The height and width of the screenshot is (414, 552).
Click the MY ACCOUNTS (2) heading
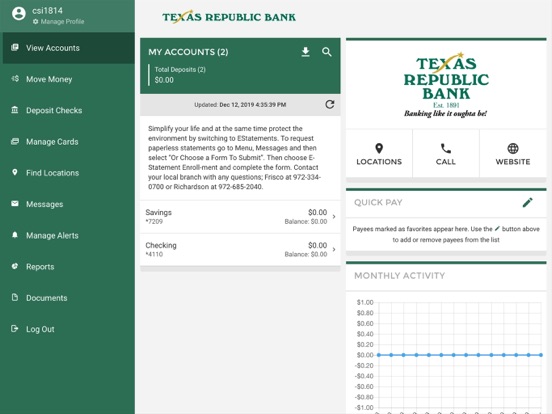188,52
